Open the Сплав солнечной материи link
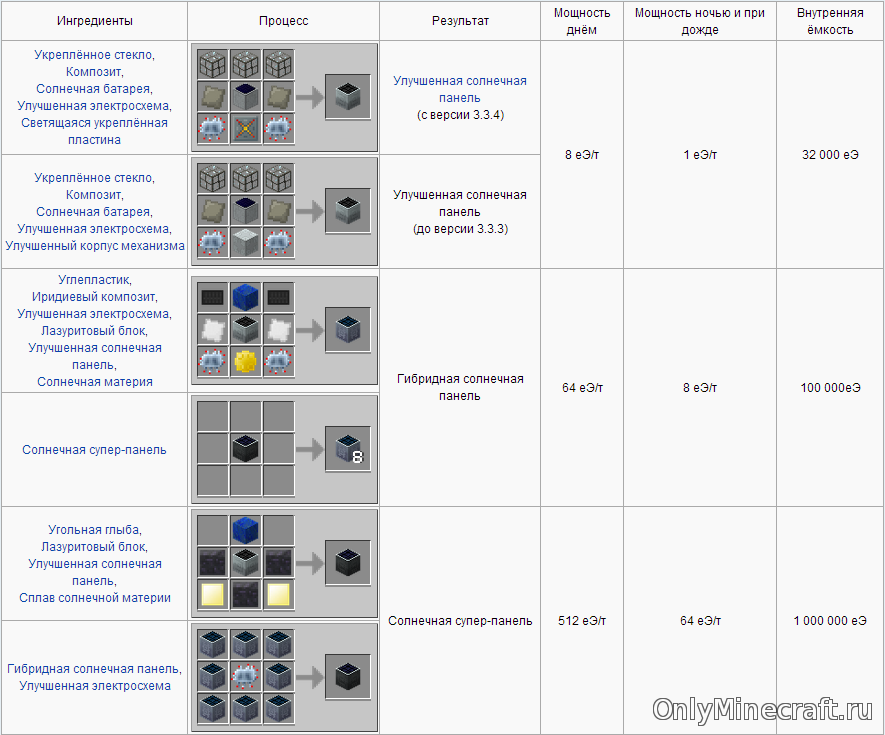Image resolution: width=885 pixels, height=735 pixels. (x=95, y=598)
